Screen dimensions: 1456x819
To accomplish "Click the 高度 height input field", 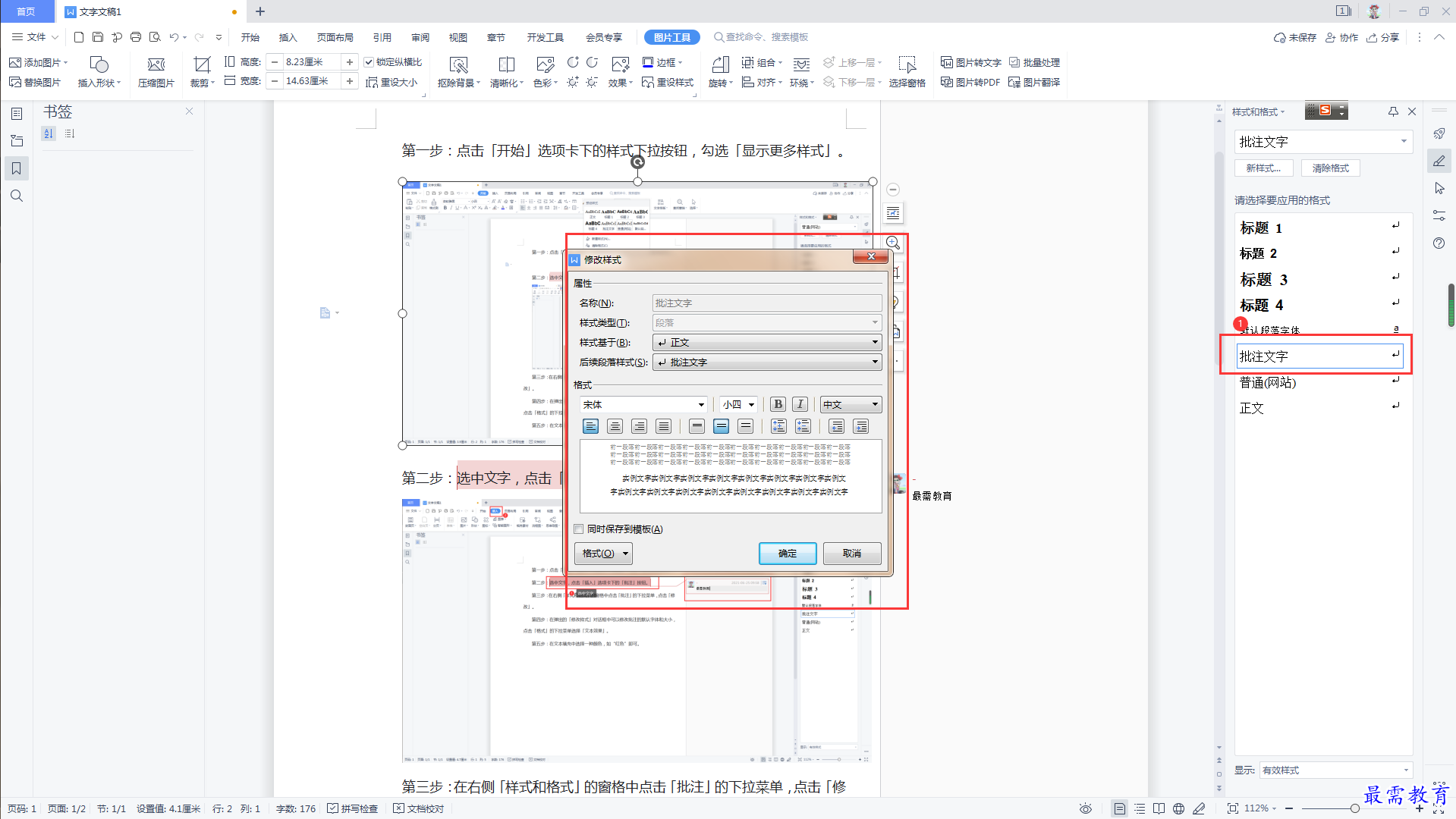I will [x=313, y=62].
